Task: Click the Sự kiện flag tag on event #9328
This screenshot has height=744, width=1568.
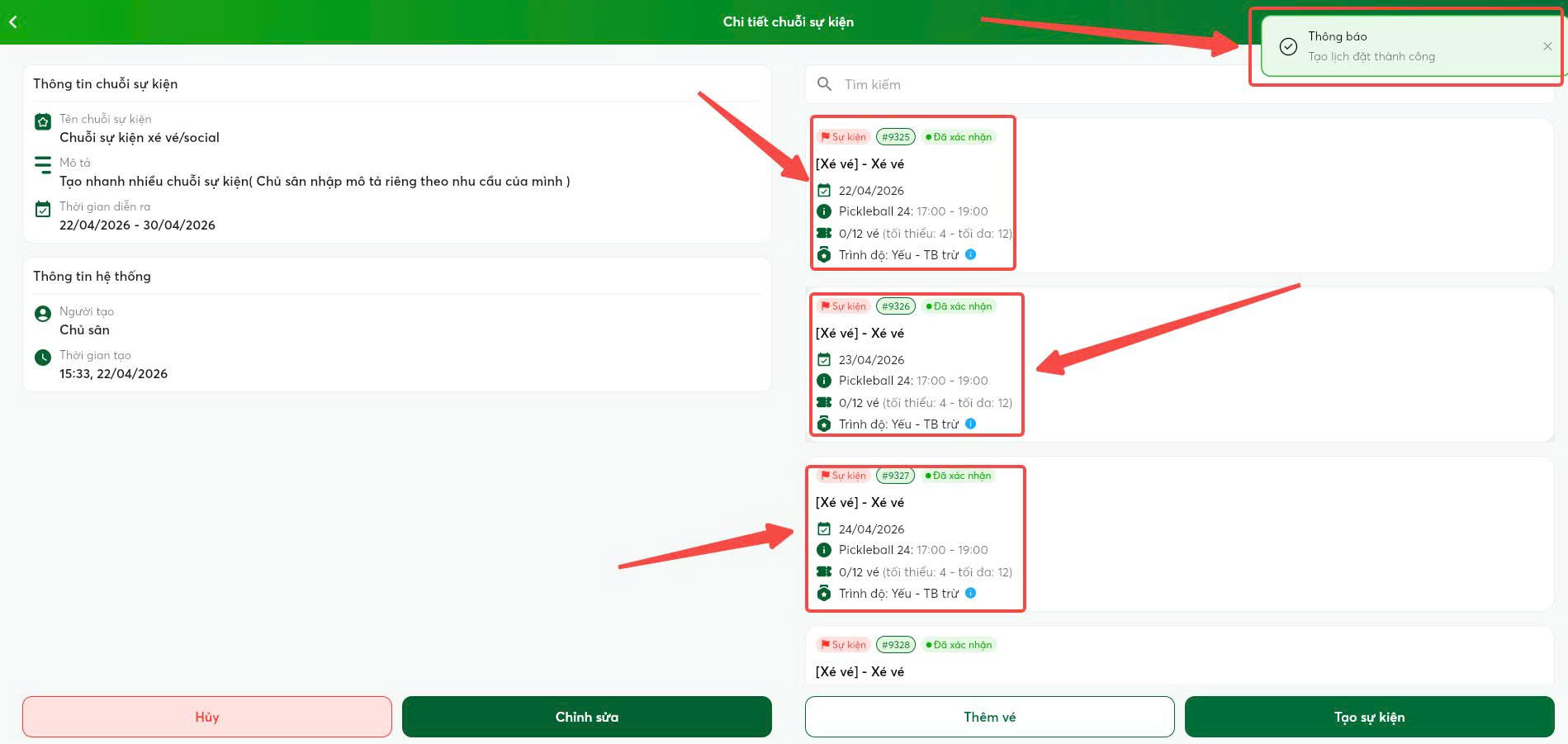Action: pyautogui.click(x=843, y=645)
